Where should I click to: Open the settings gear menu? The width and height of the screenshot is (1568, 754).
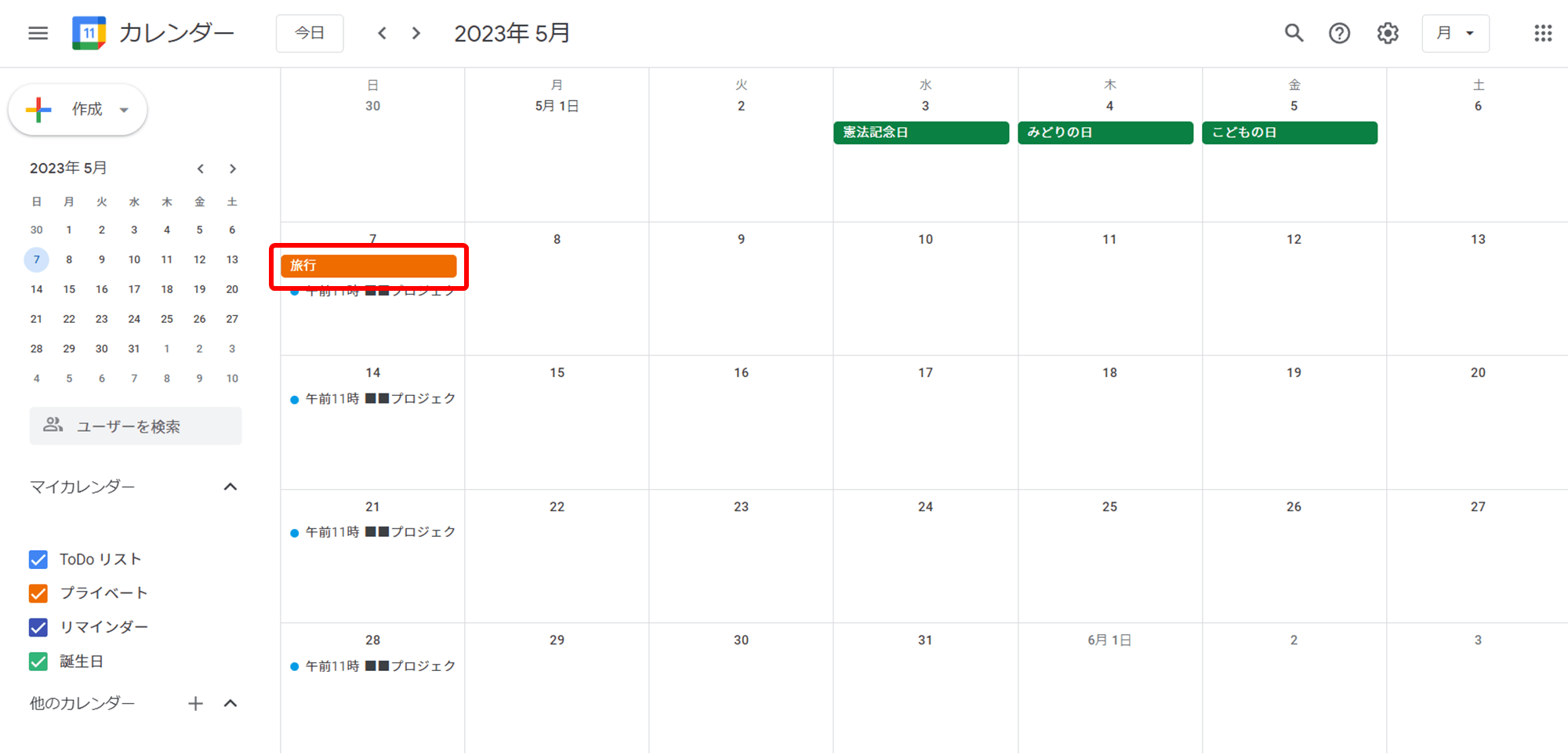click(x=1388, y=33)
